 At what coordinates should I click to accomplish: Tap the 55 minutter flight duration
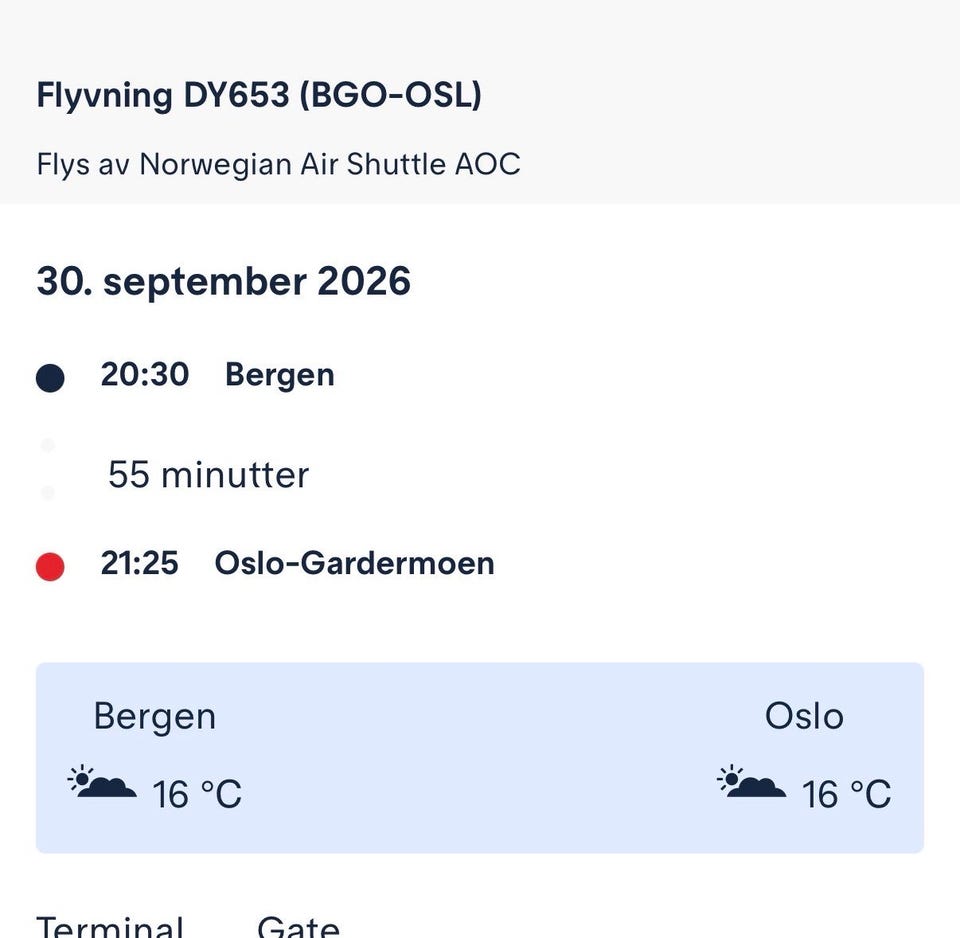click(208, 475)
